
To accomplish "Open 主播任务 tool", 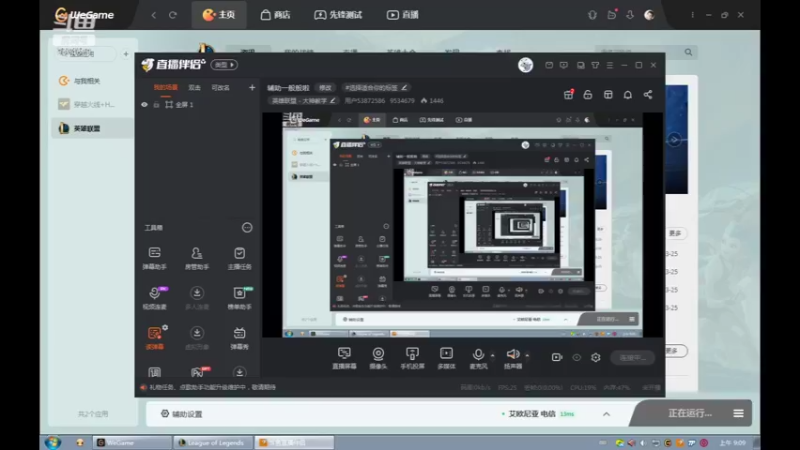I will point(239,258).
